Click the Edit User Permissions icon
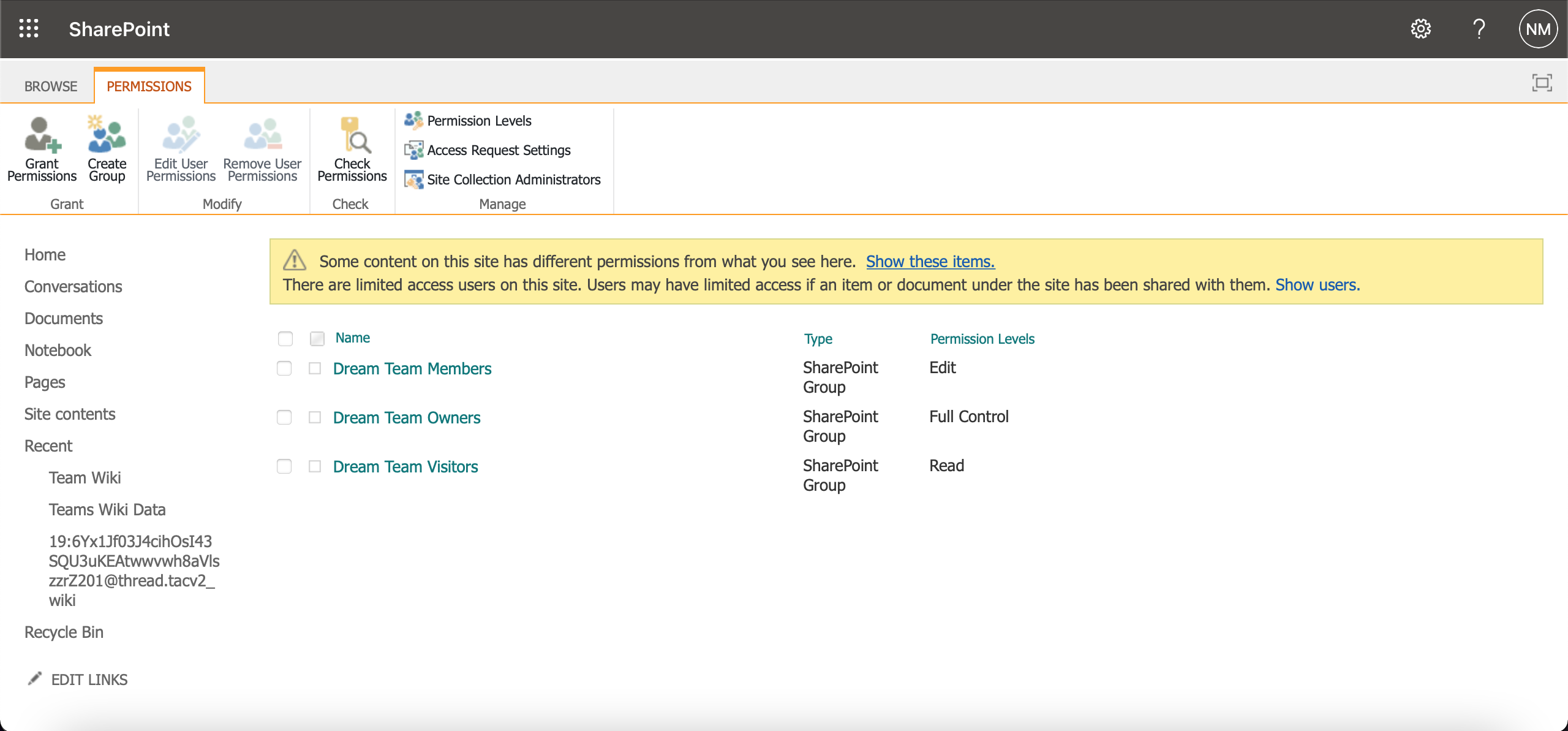 click(180, 149)
